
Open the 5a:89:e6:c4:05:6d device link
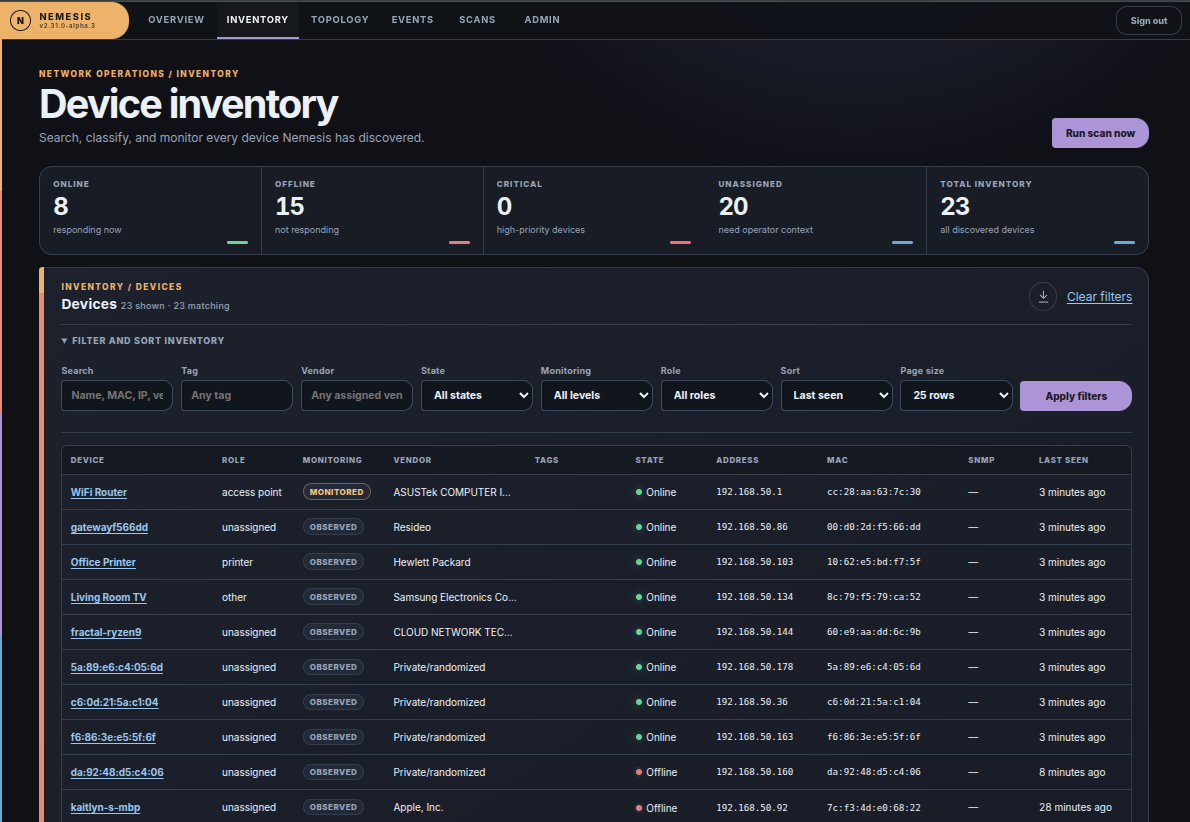[x=117, y=667]
